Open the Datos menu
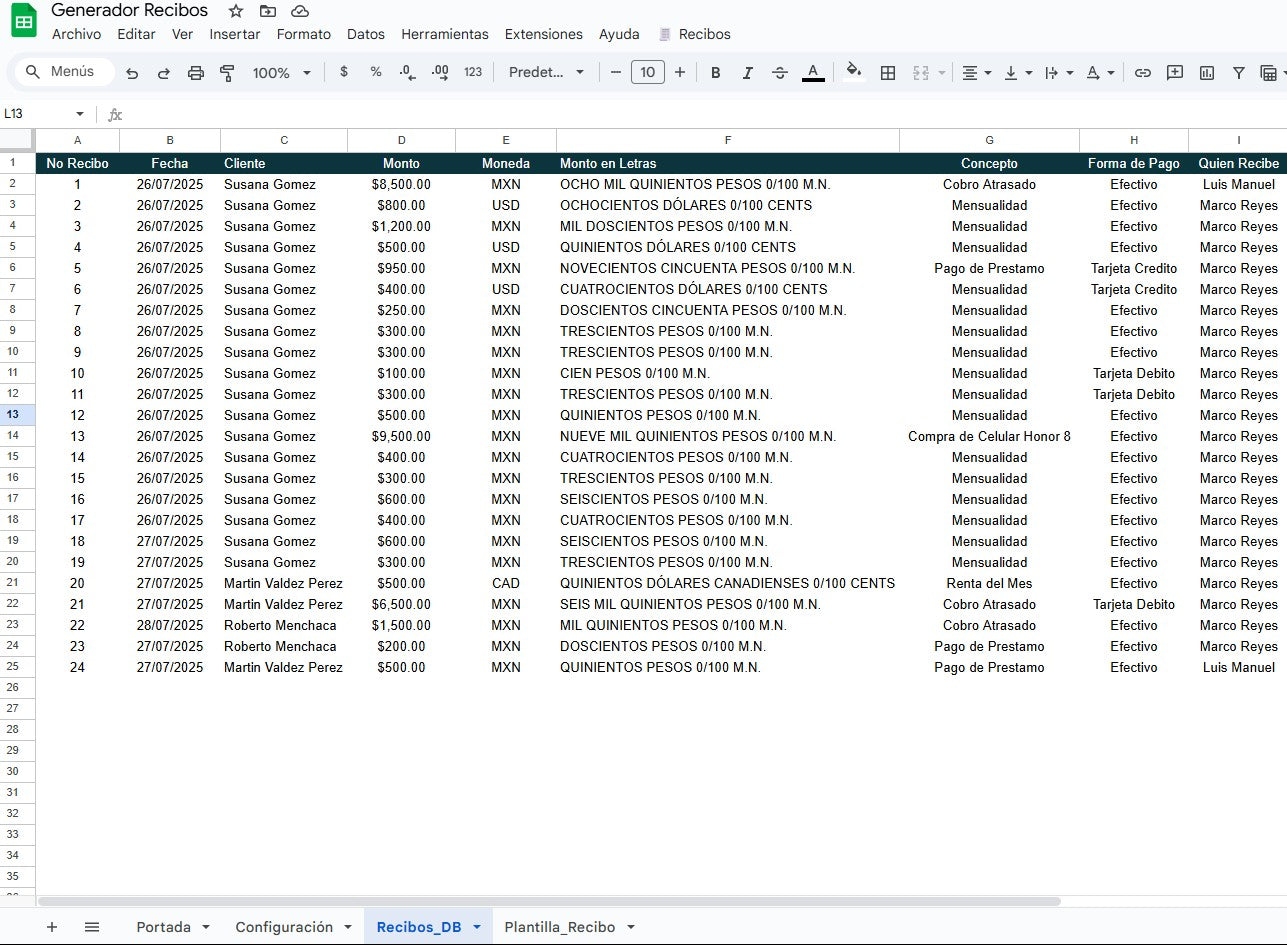The height and width of the screenshot is (945, 1287). coord(366,34)
